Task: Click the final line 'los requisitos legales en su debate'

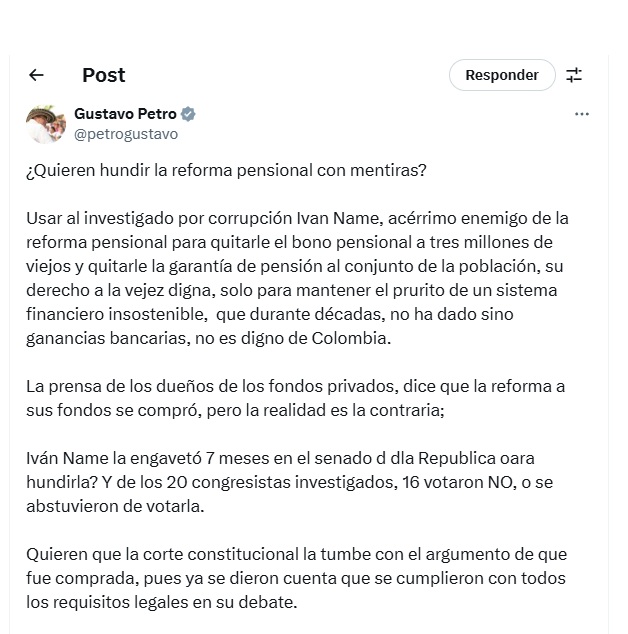Action: tap(161, 602)
